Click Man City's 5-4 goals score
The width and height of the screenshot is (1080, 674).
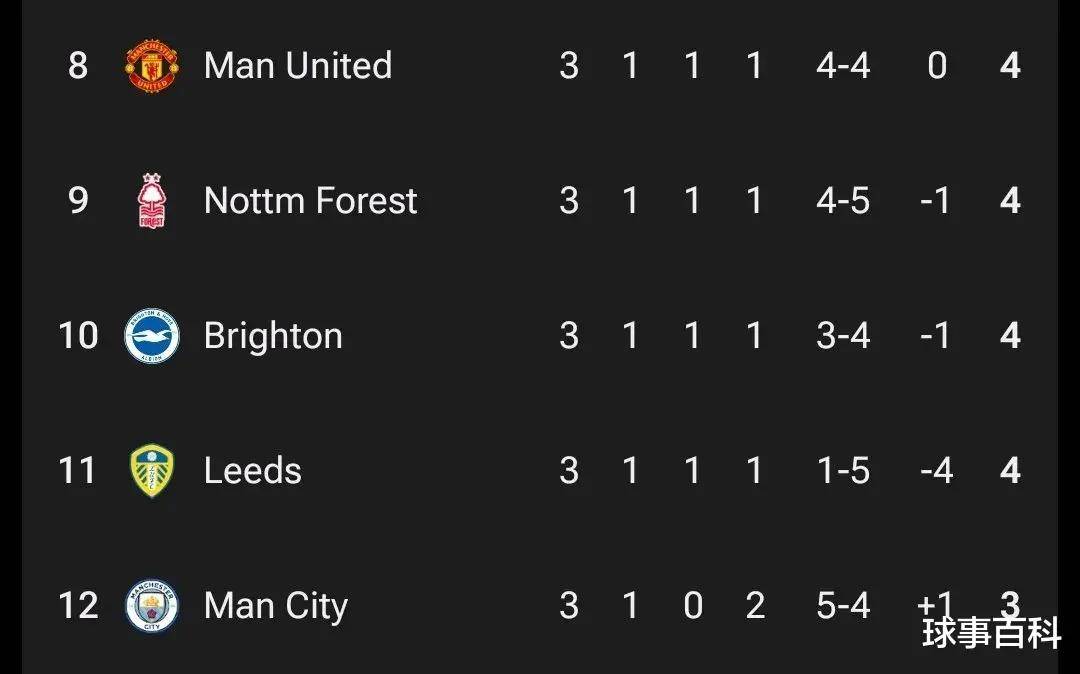click(842, 606)
